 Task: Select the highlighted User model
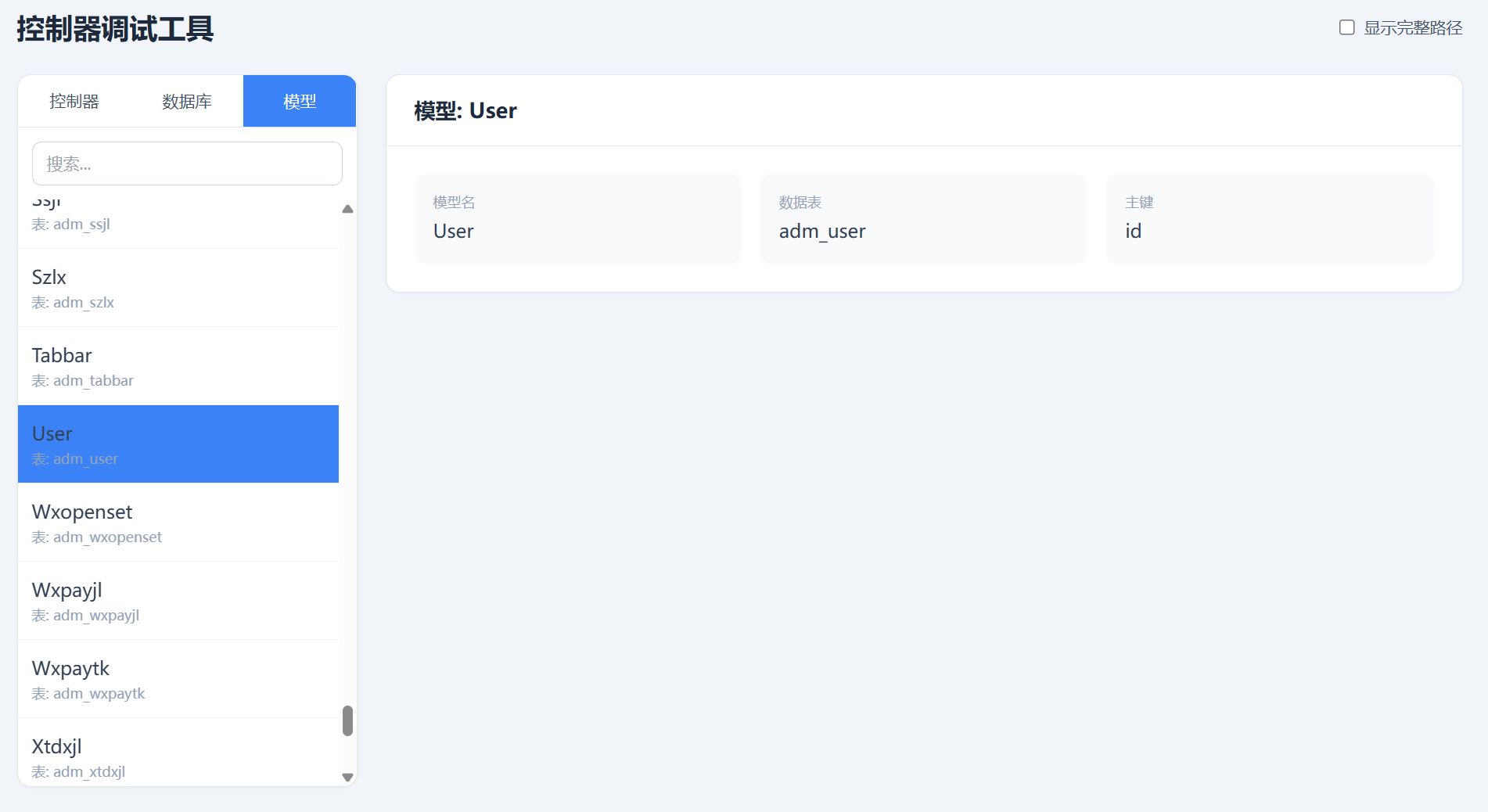pyautogui.click(x=178, y=444)
